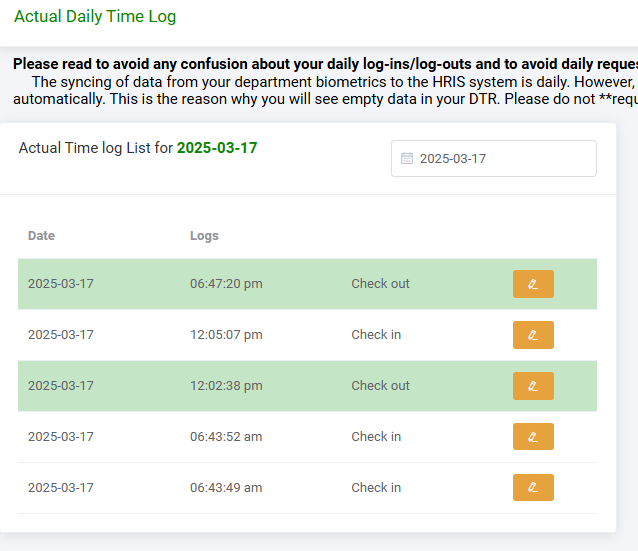Click the date cell of 06:47:20 pm row
Viewport: 638px width, 551px height.
pos(61,284)
